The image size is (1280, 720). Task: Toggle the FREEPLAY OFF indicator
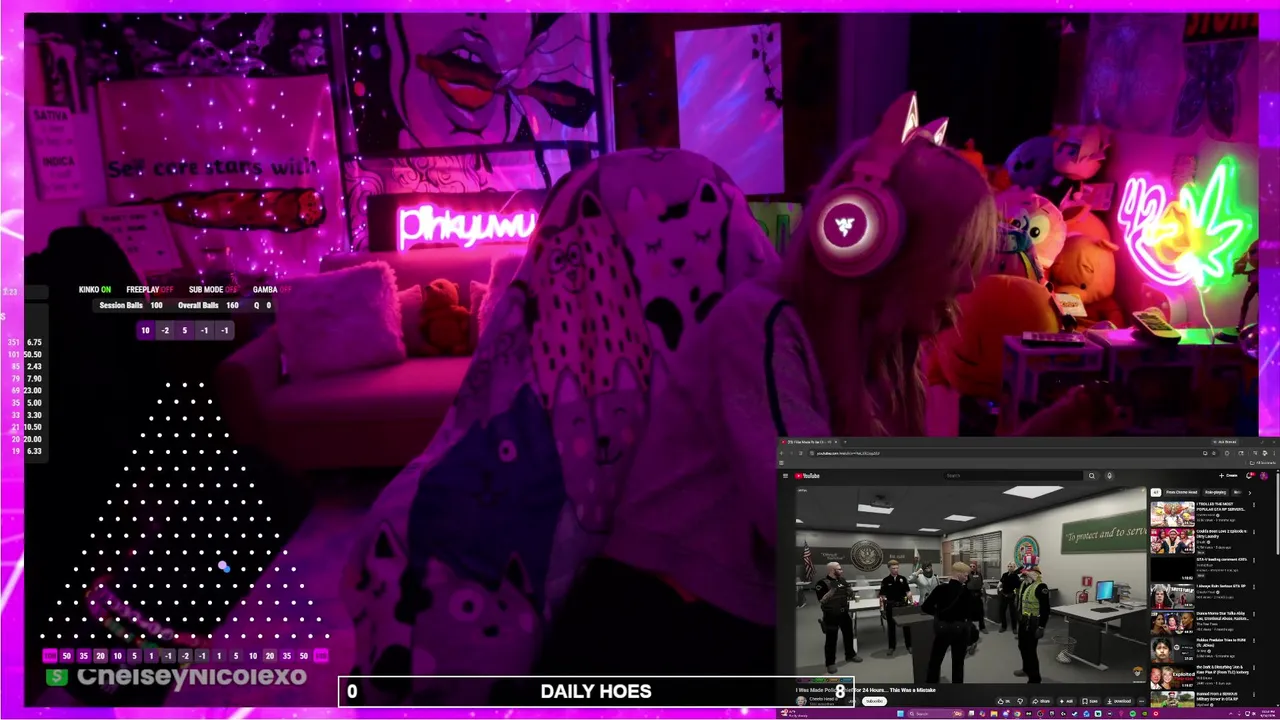click(150, 290)
